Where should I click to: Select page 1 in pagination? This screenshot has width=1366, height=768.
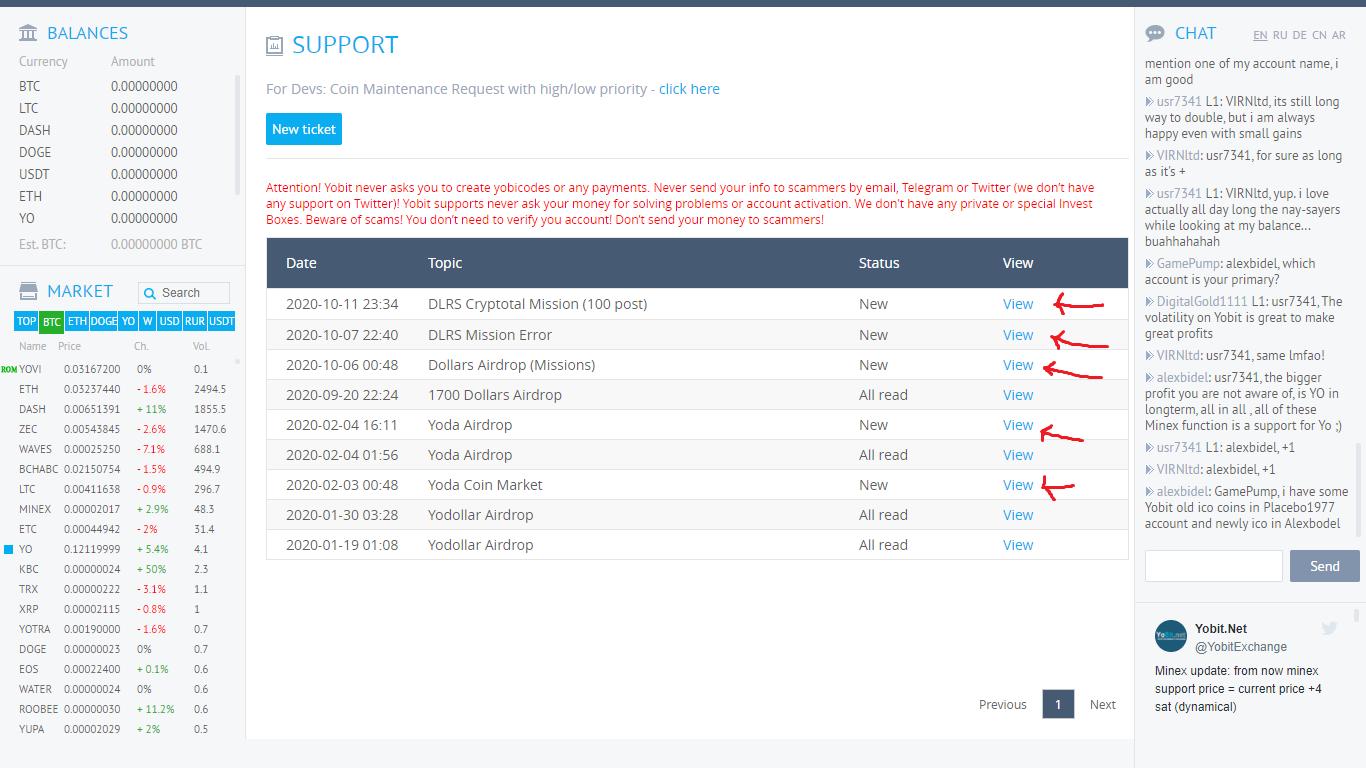click(x=1058, y=705)
